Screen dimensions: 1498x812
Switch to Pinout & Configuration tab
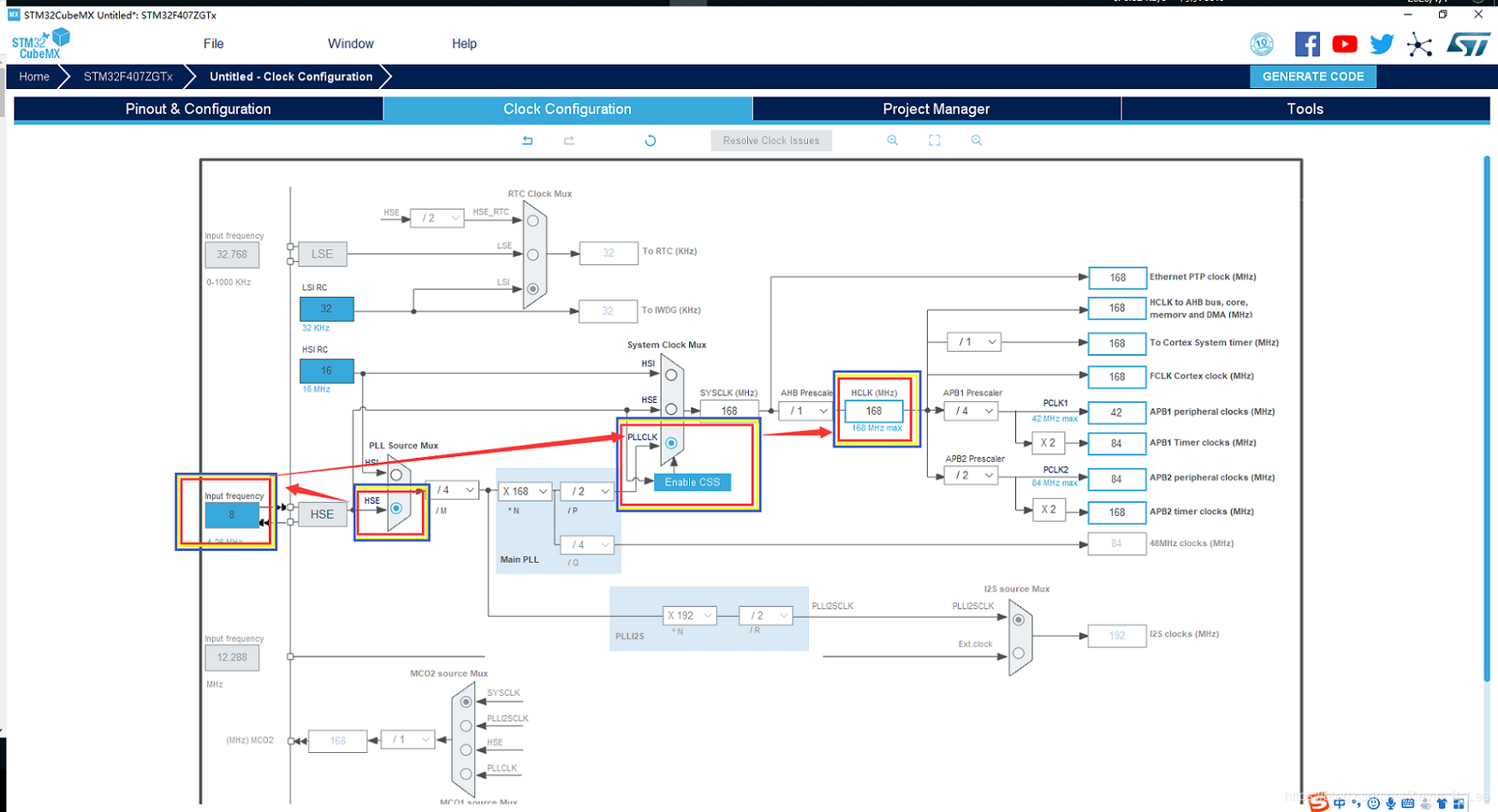199,109
